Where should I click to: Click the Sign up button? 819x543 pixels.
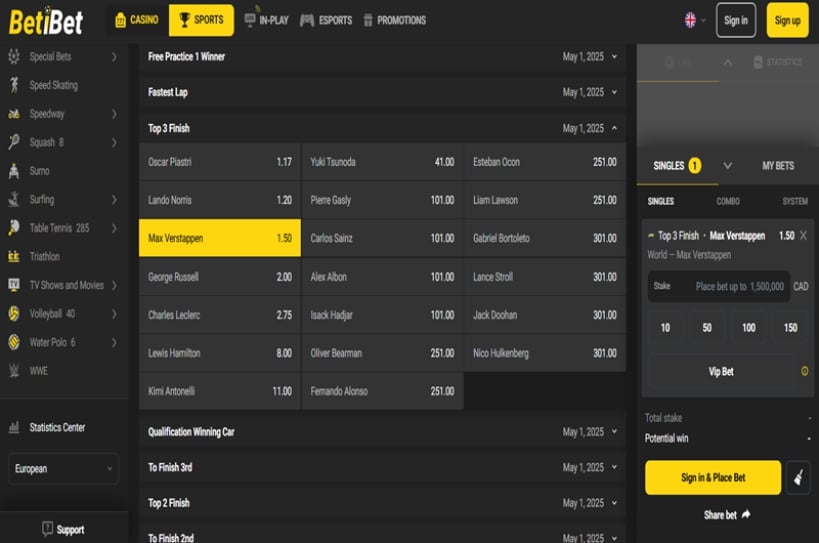pos(787,20)
